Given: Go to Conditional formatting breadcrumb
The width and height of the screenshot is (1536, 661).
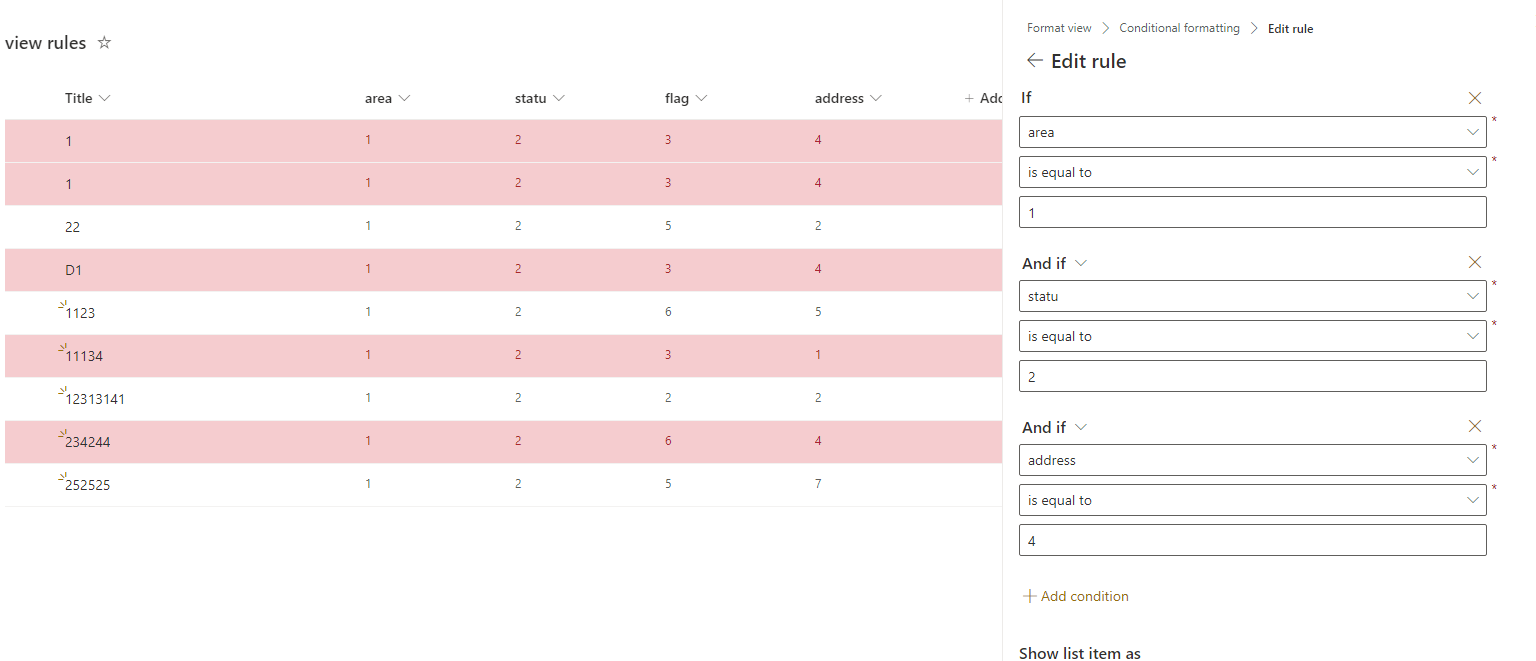Looking at the screenshot, I should (1179, 28).
